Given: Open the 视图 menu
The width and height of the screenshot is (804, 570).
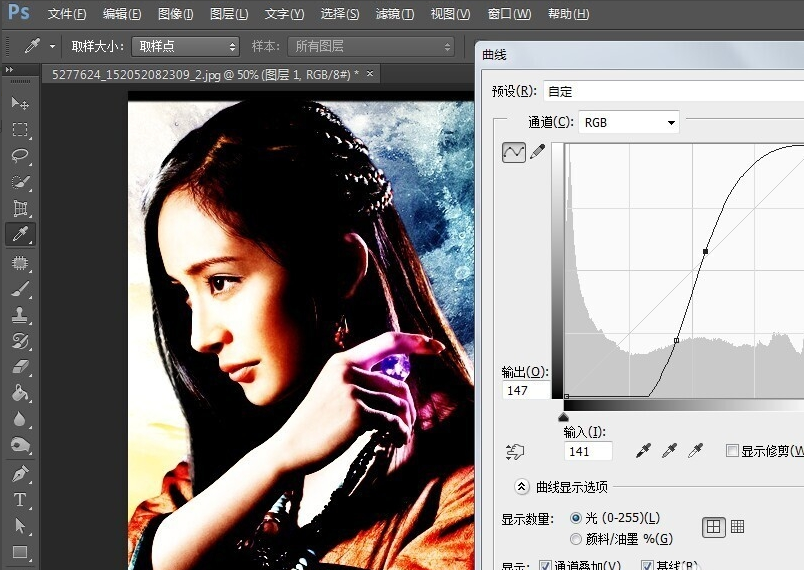Looking at the screenshot, I should pyautogui.click(x=450, y=14).
